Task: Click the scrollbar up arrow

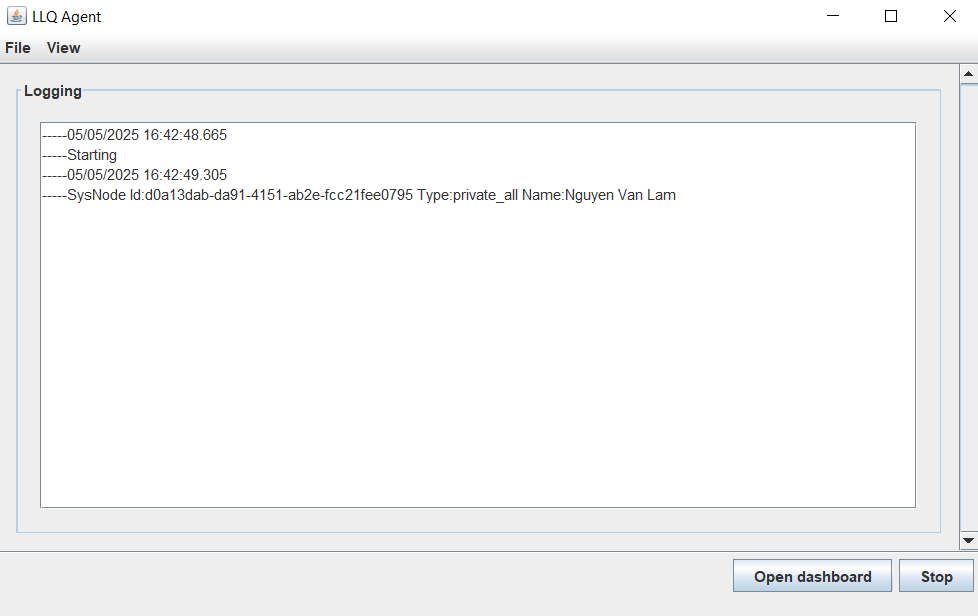Action: click(x=968, y=74)
